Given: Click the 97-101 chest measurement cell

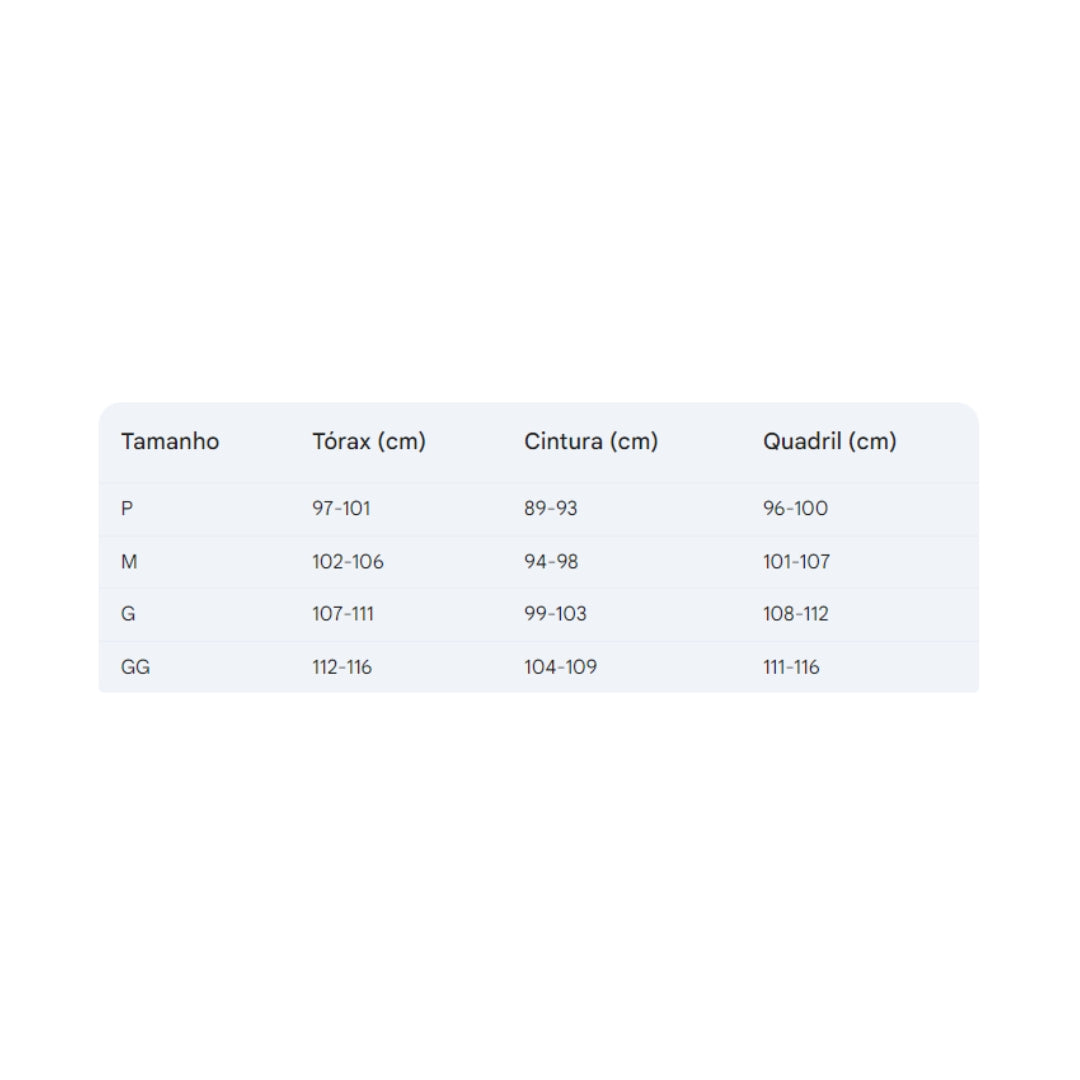Looking at the screenshot, I should tap(341, 508).
